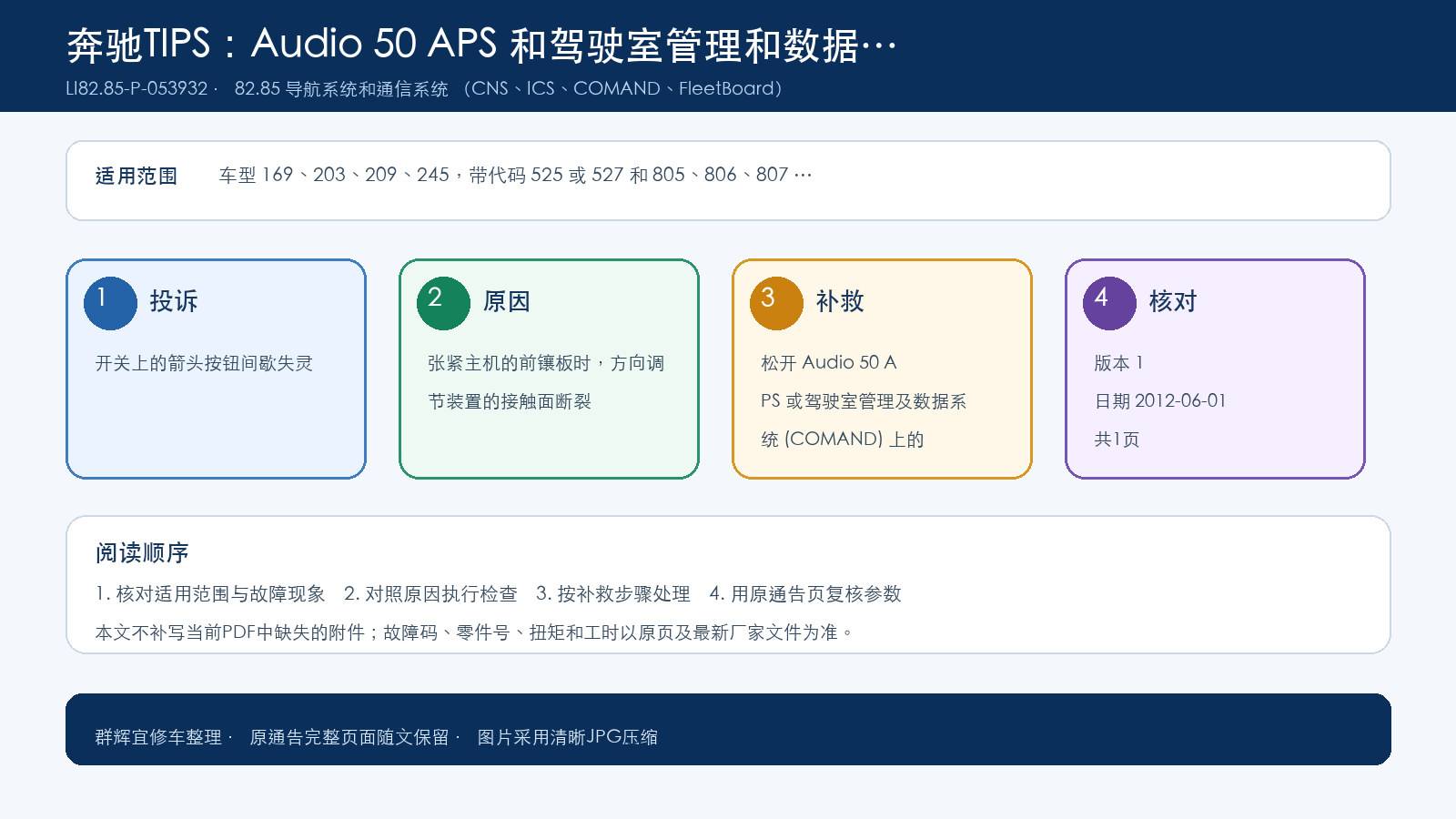
Task: Click the 车型 169、203、209、245 text
Action: 334,175
